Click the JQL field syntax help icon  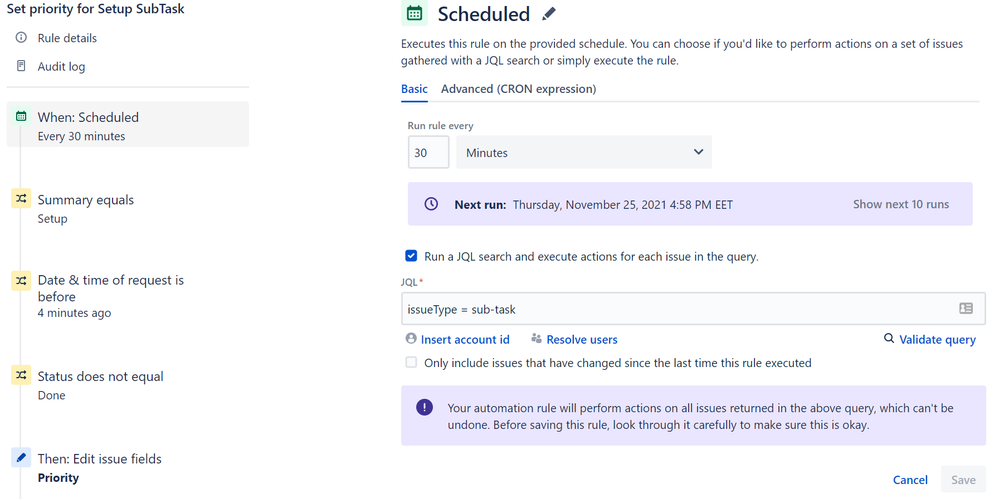[966, 308]
